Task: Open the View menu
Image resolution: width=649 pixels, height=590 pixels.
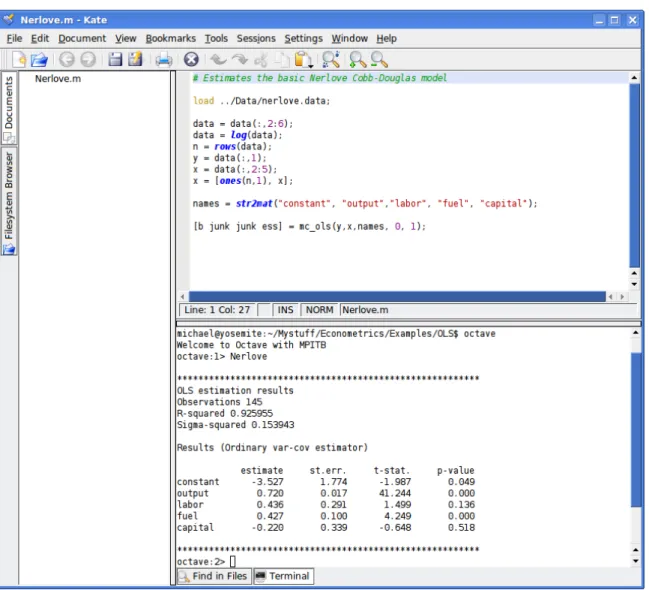Action: pos(126,39)
